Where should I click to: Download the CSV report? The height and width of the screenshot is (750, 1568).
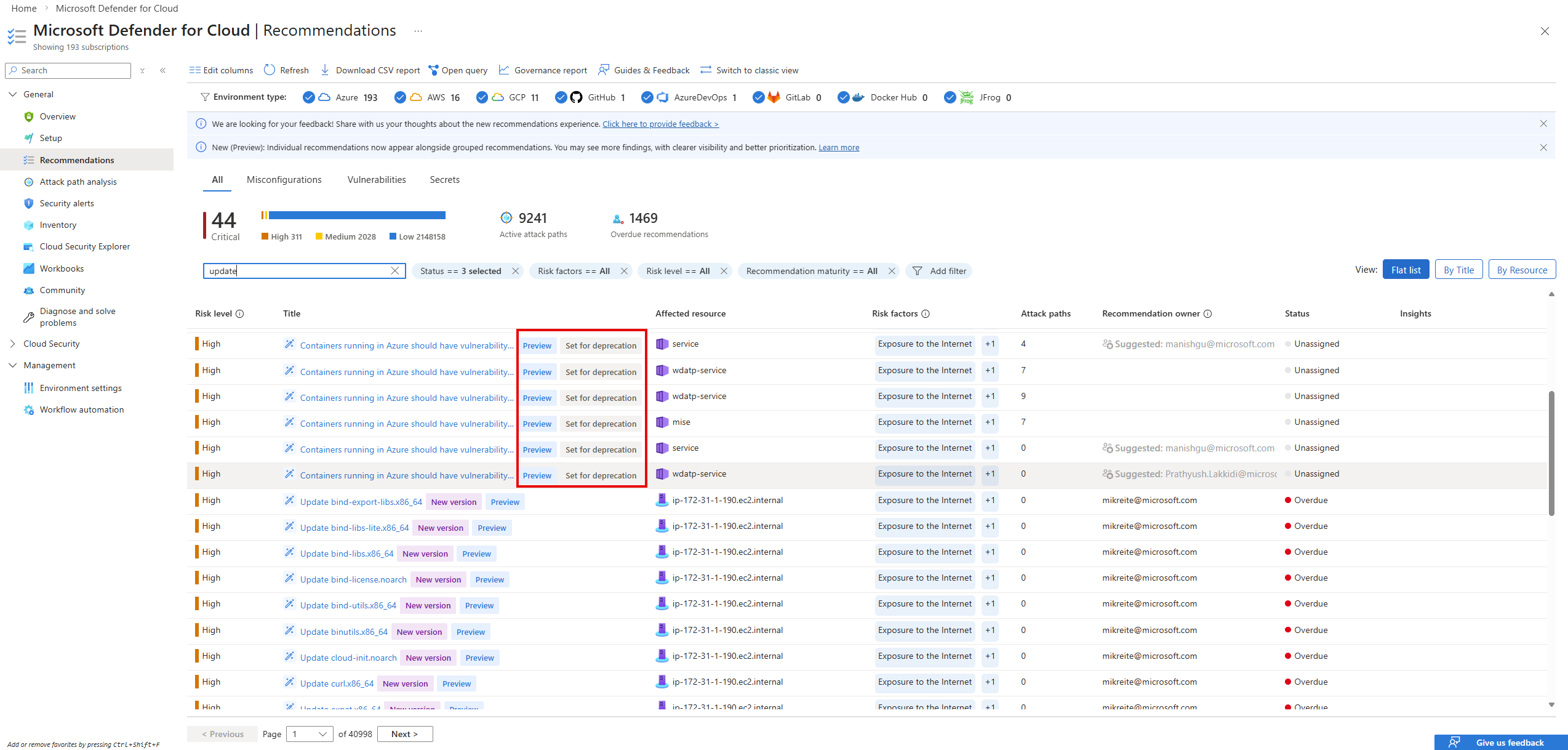point(370,70)
